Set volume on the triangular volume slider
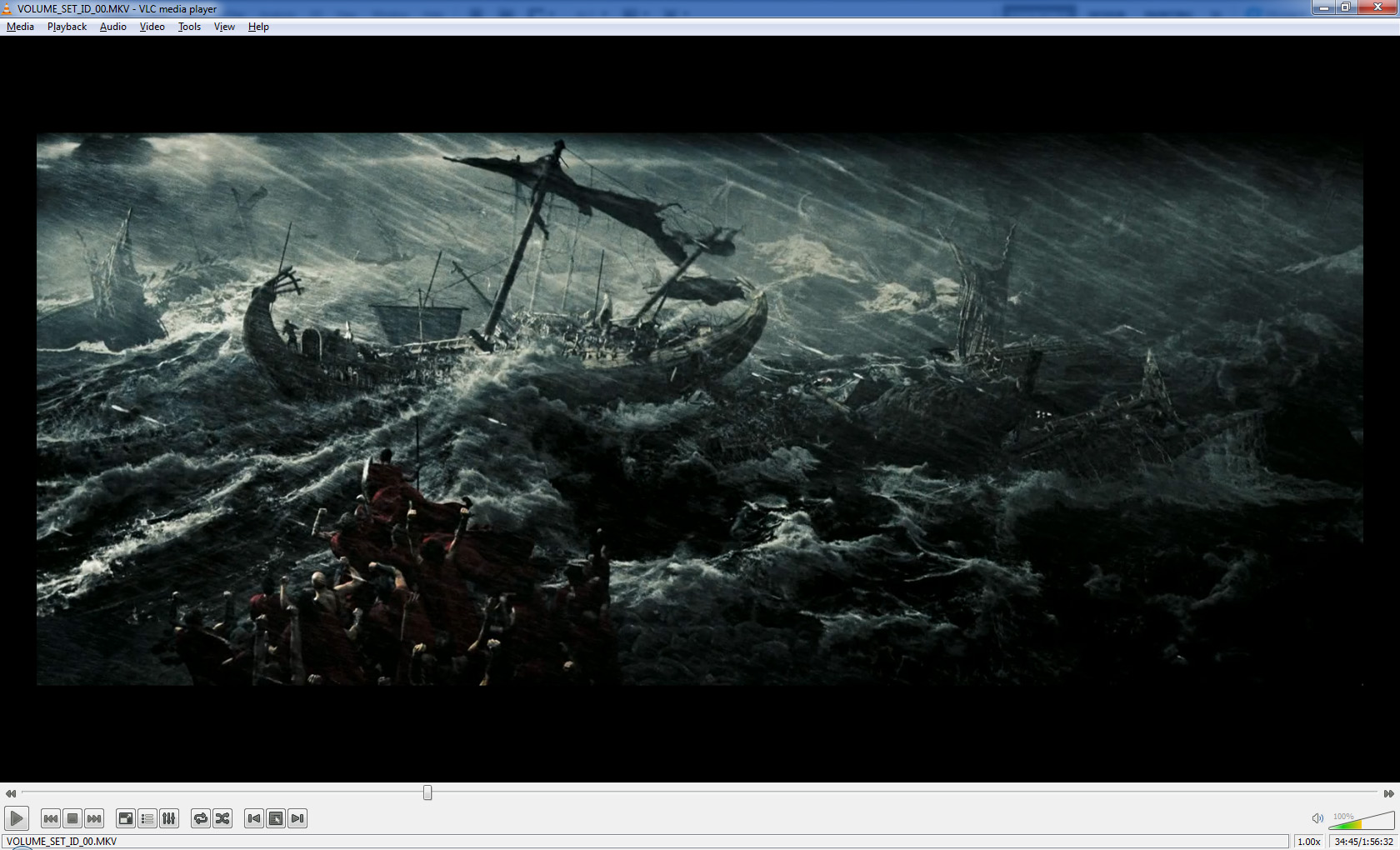The height and width of the screenshot is (850, 1400). (1361, 820)
